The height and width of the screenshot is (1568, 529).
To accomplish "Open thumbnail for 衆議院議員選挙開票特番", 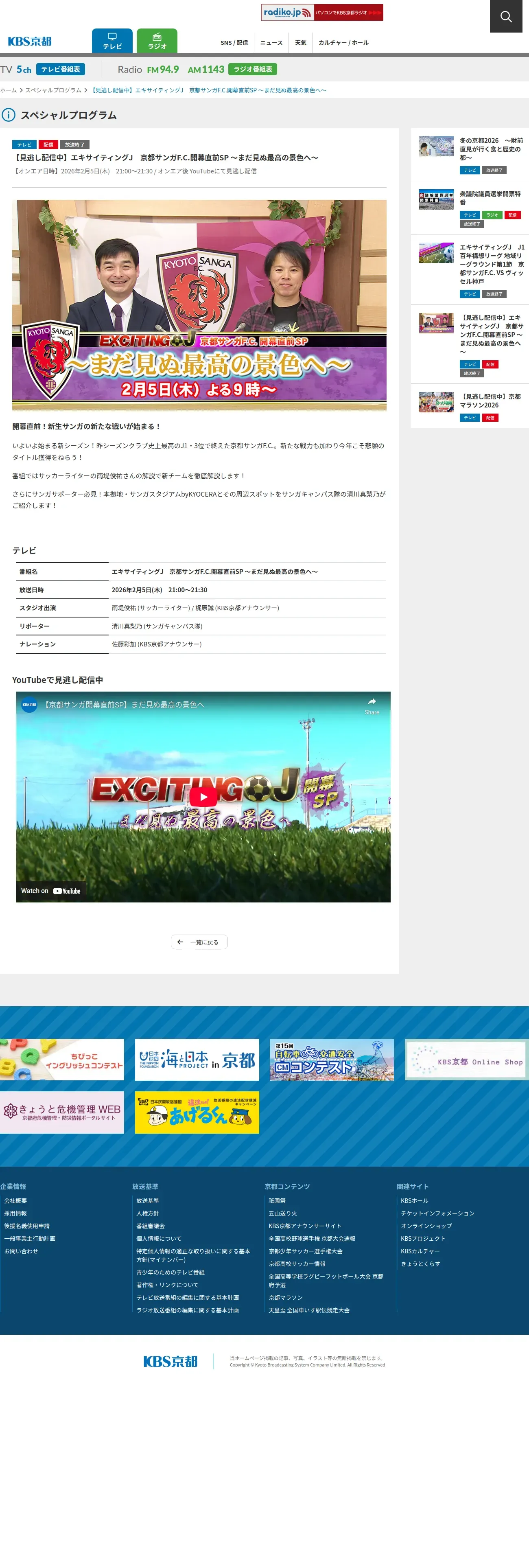I will point(436,199).
